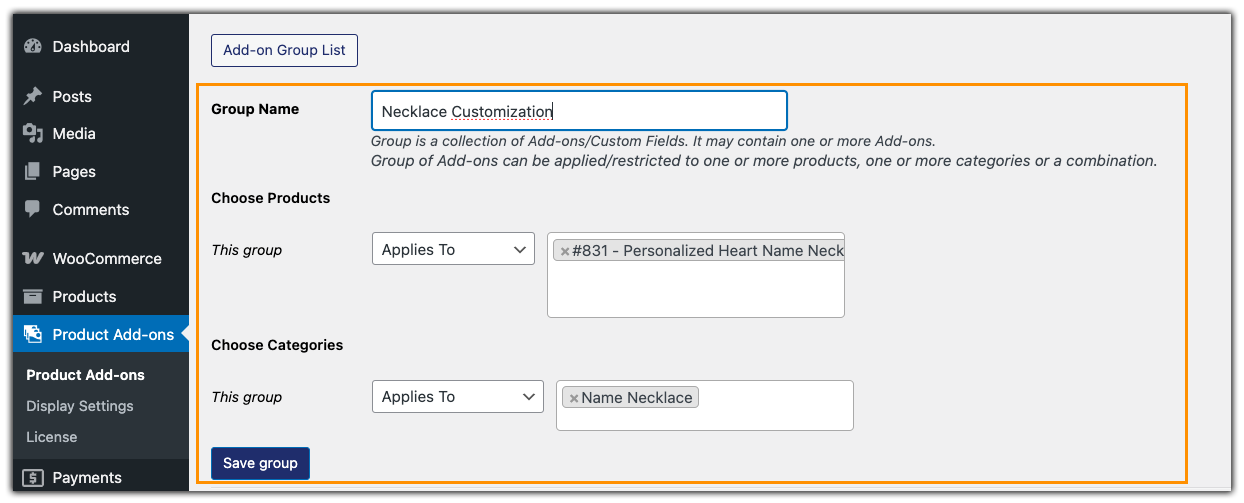Screen dimensions: 1244x503
Task: Remove the #831 Personalized Heart Name product tag
Action: [565, 251]
